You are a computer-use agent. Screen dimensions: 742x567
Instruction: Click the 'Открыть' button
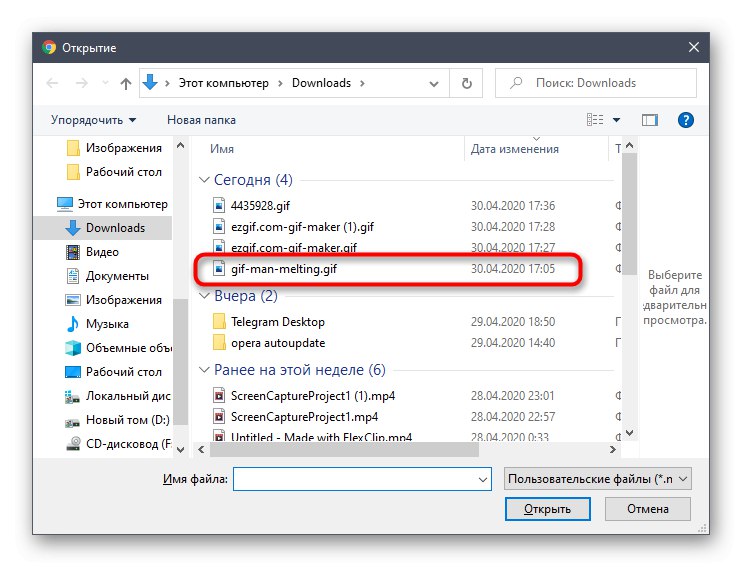pyautogui.click(x=548, y=509)
